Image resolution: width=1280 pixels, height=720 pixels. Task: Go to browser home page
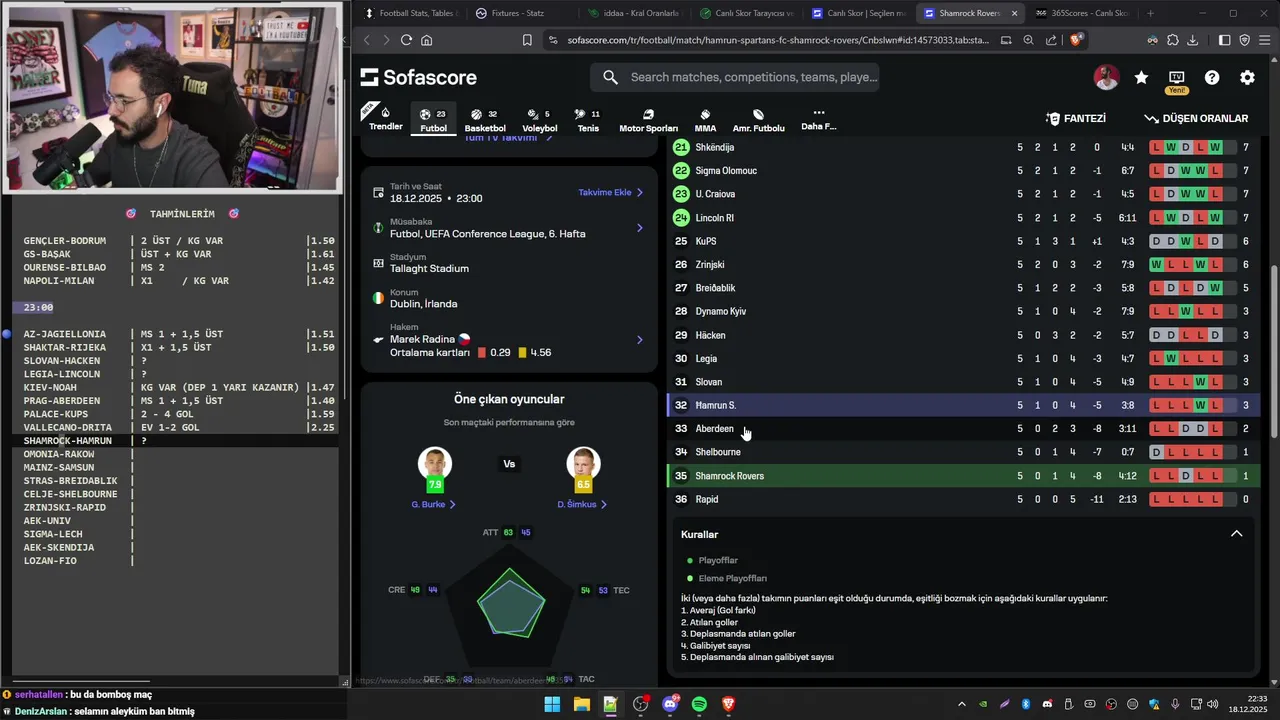[427, 40]
